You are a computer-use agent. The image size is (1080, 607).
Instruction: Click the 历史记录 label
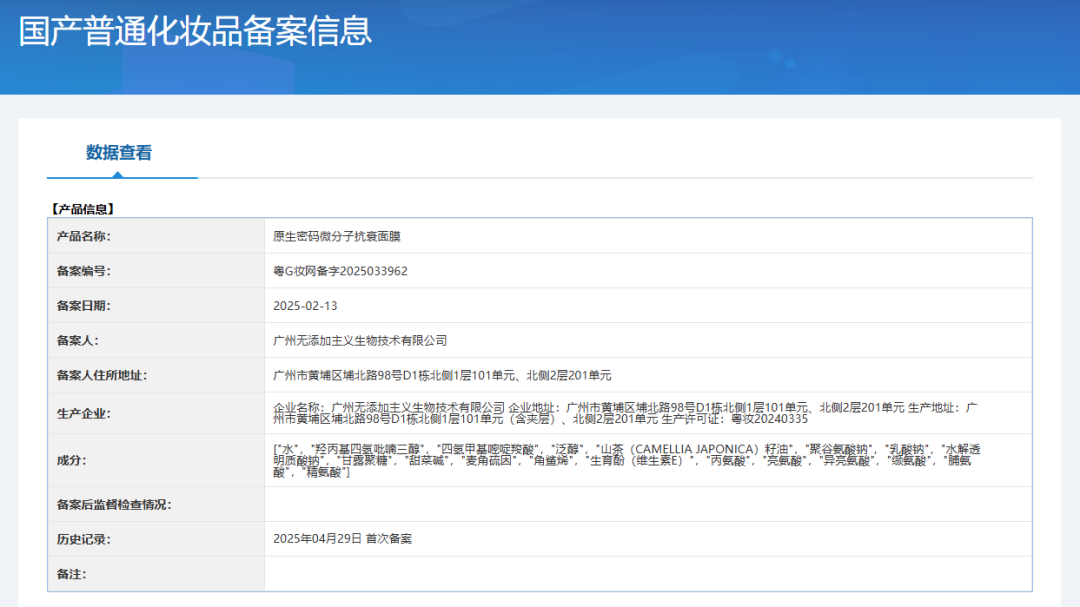[83, 539]
